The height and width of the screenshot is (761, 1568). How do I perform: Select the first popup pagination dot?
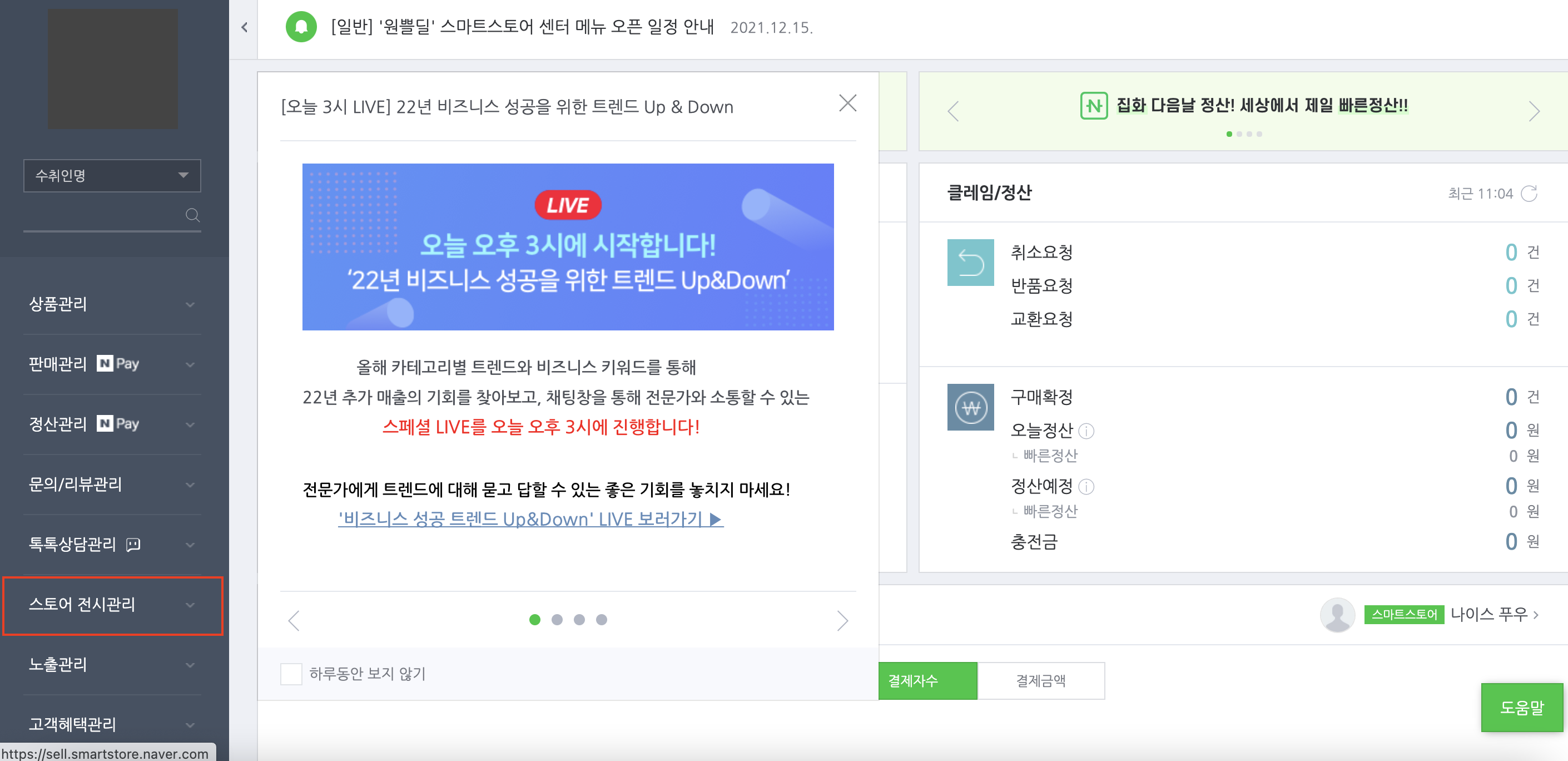[x=534, y=620]
